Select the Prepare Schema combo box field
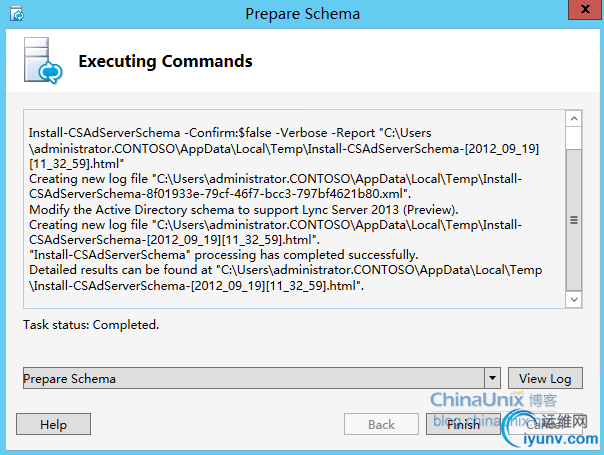The width and height of the screenshot is (604, 455). 262,378
